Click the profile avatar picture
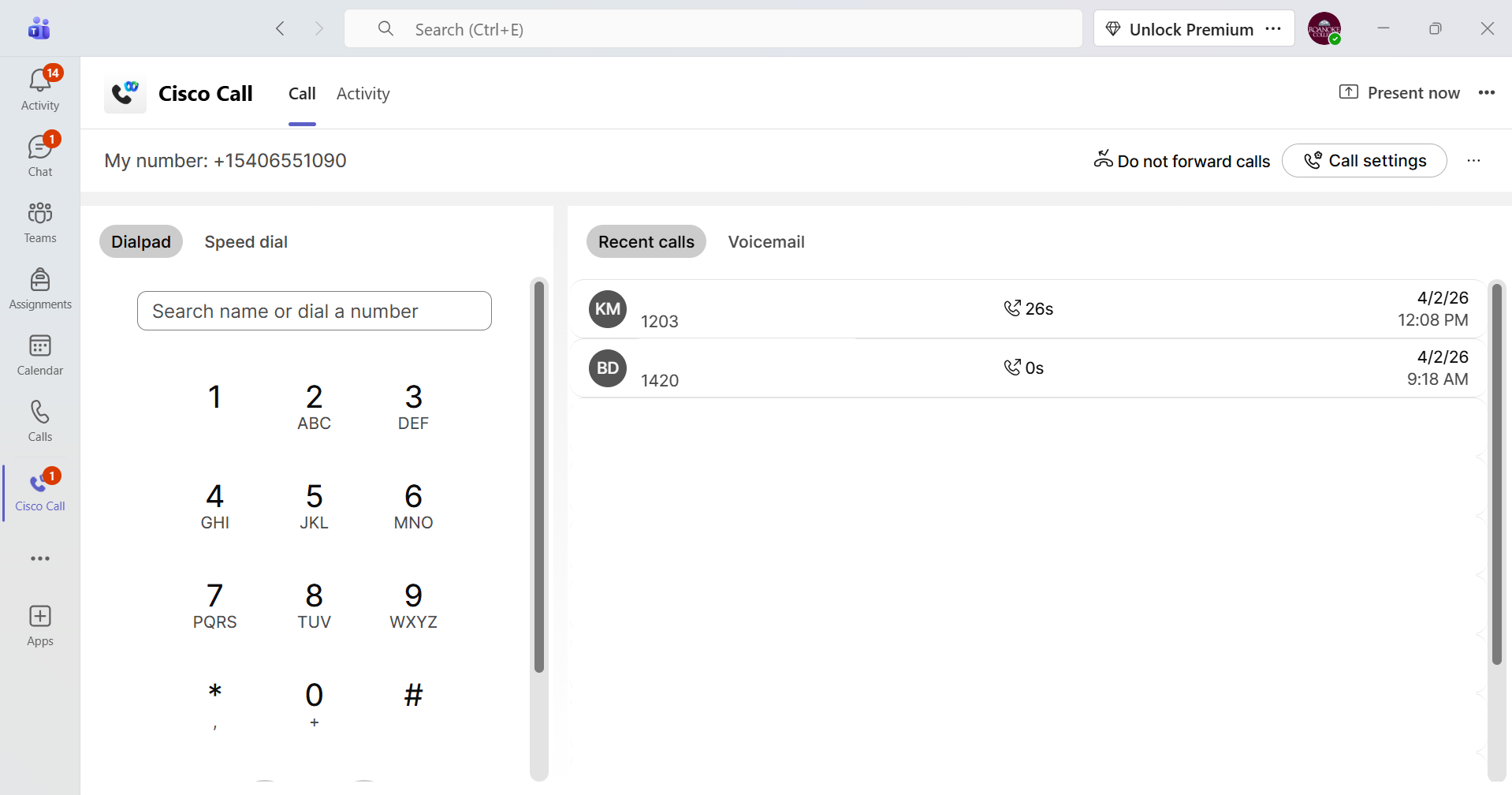Viewport: 1512px width, 795px height. (1324, 29)
